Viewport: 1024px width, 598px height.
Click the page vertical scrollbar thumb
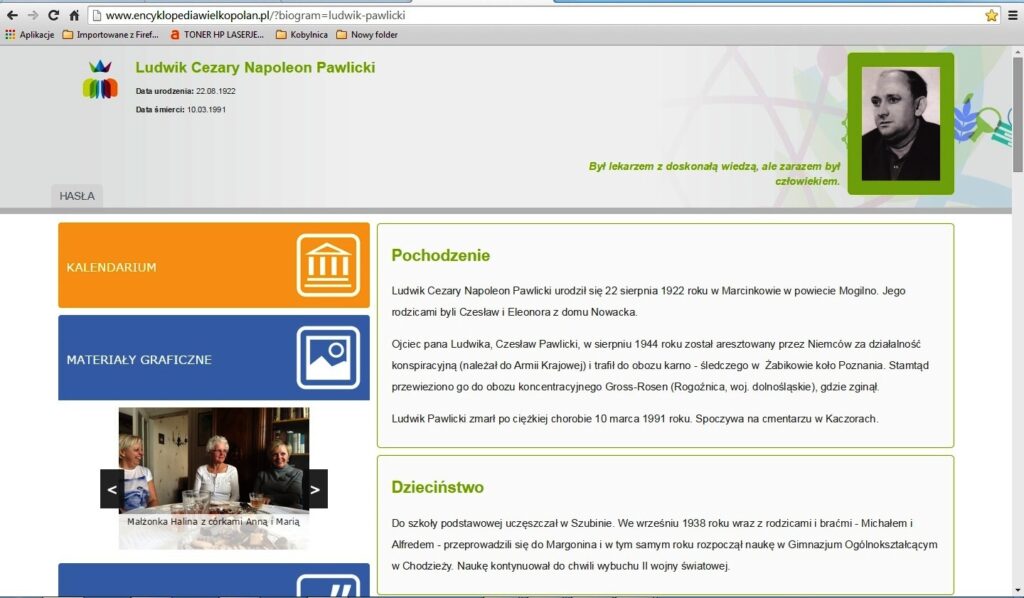pos(1017,114)
